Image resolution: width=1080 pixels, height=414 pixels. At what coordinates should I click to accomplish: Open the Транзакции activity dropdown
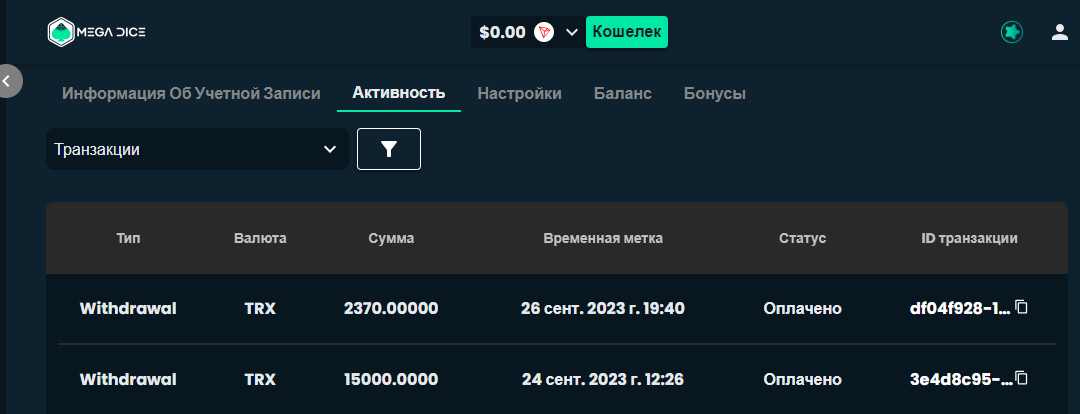coord(196,149)
